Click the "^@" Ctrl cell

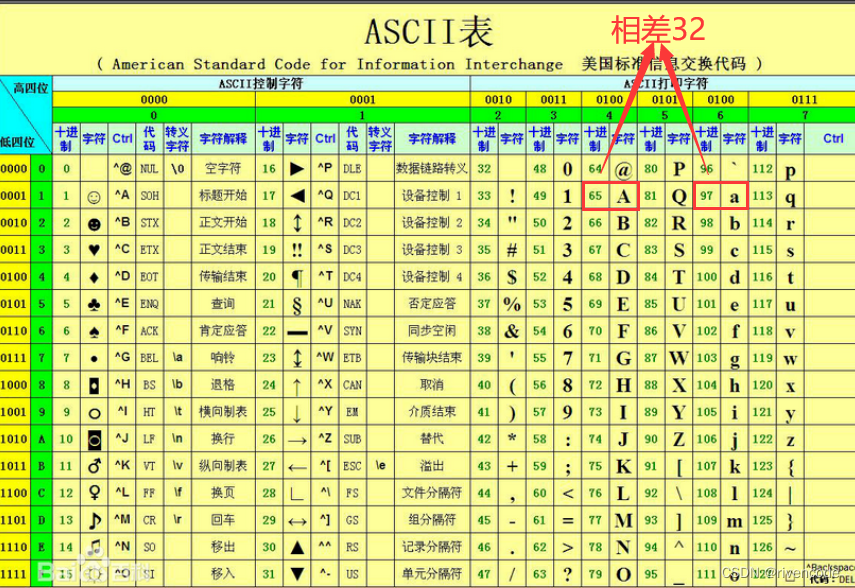[122, 169]
